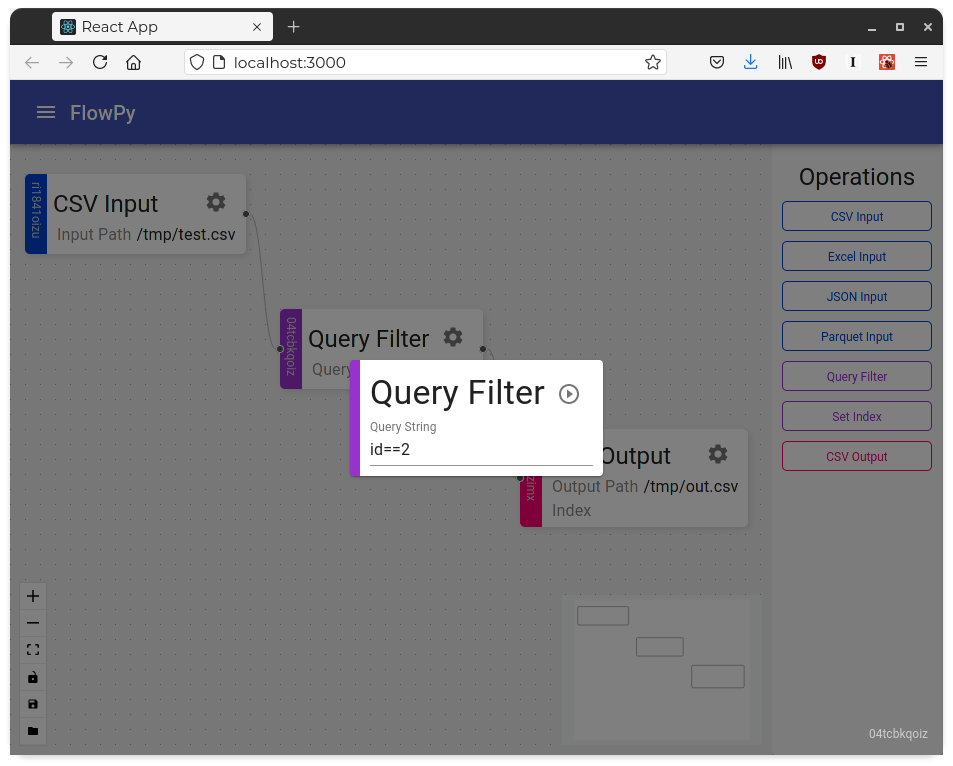The image size is (953, 766).
Task: Toggle uBlock Origin in the browser toolbar
Action: tap(818, 62)
